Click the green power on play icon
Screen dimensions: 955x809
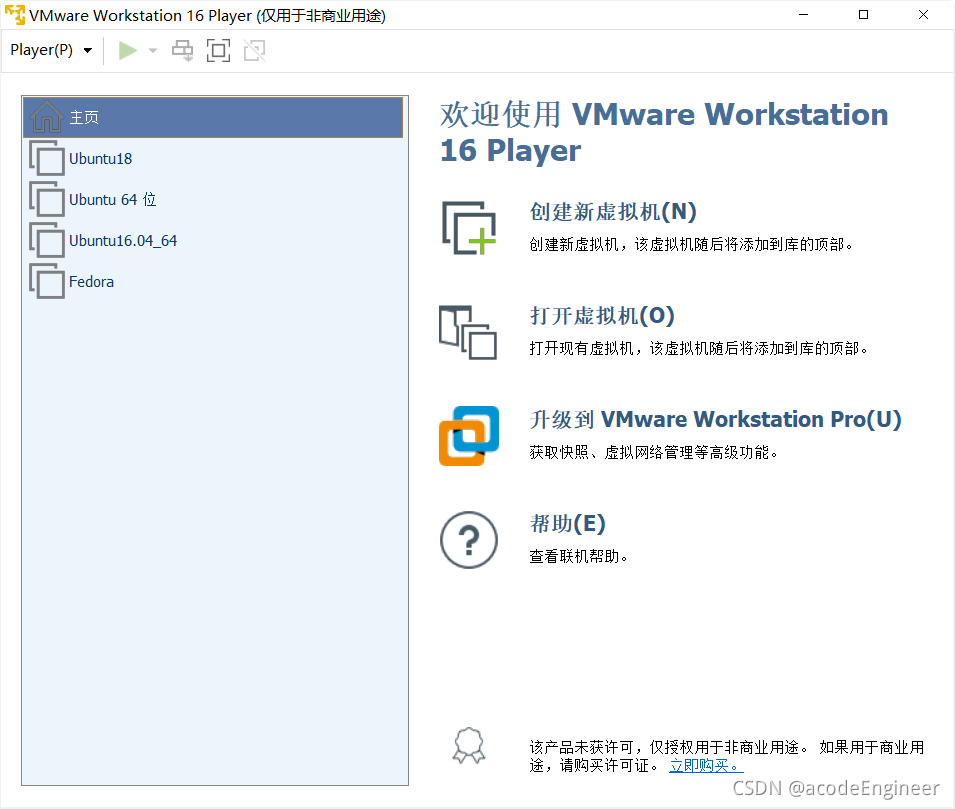[x=127, y=51]
